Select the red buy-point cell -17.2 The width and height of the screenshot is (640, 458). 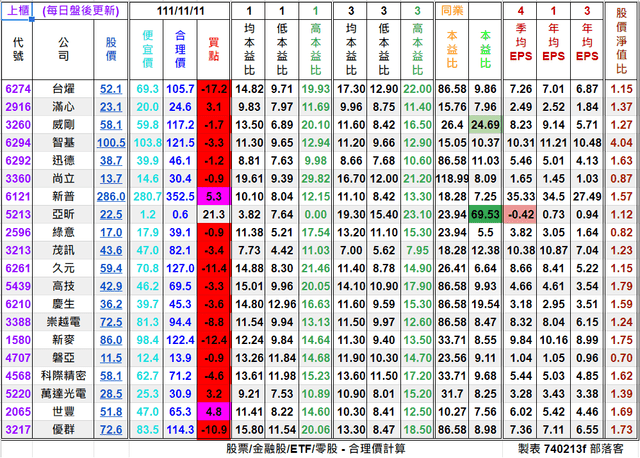pos(213,89)
